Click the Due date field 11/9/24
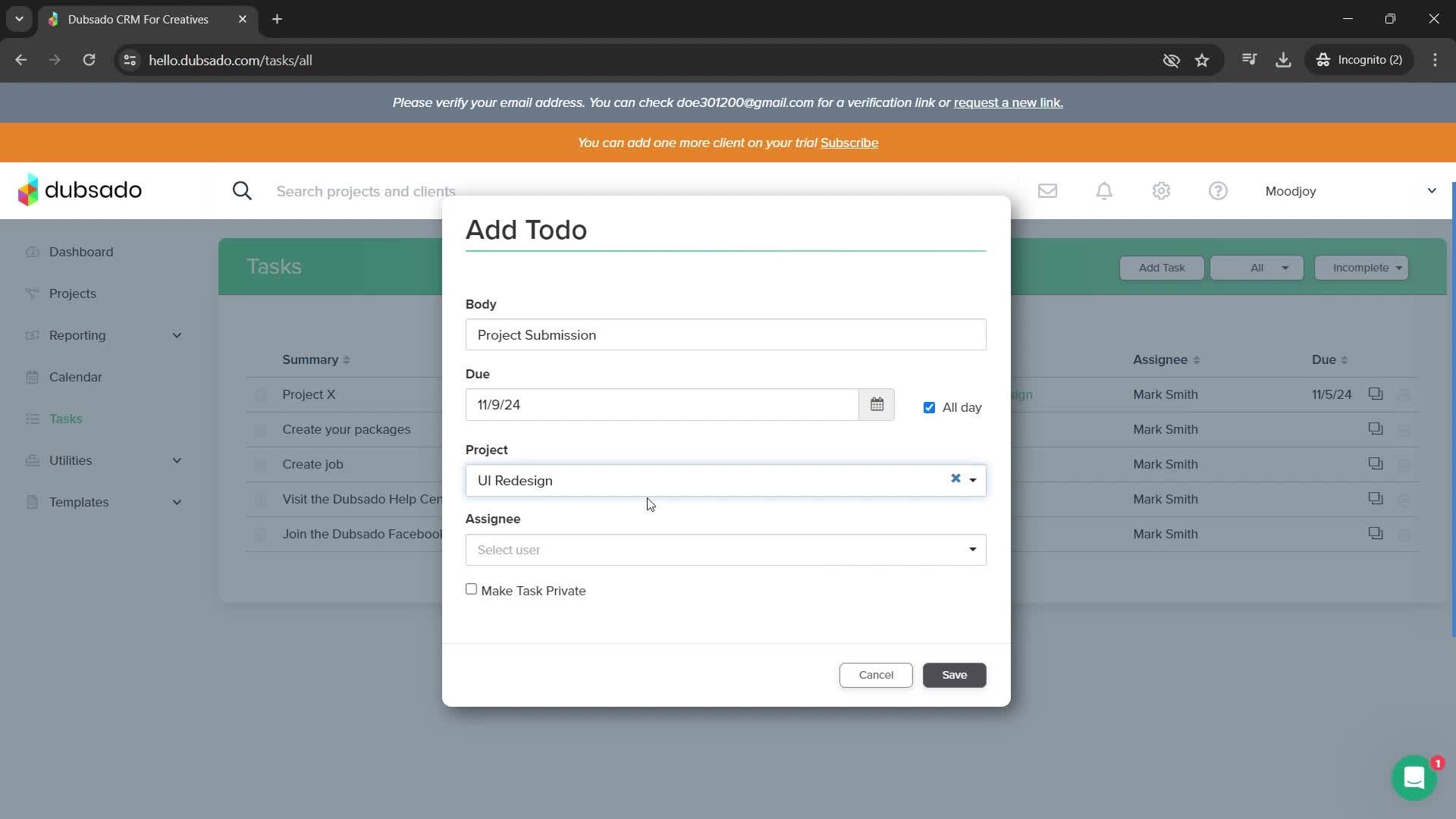 click(x=662, y=404)
